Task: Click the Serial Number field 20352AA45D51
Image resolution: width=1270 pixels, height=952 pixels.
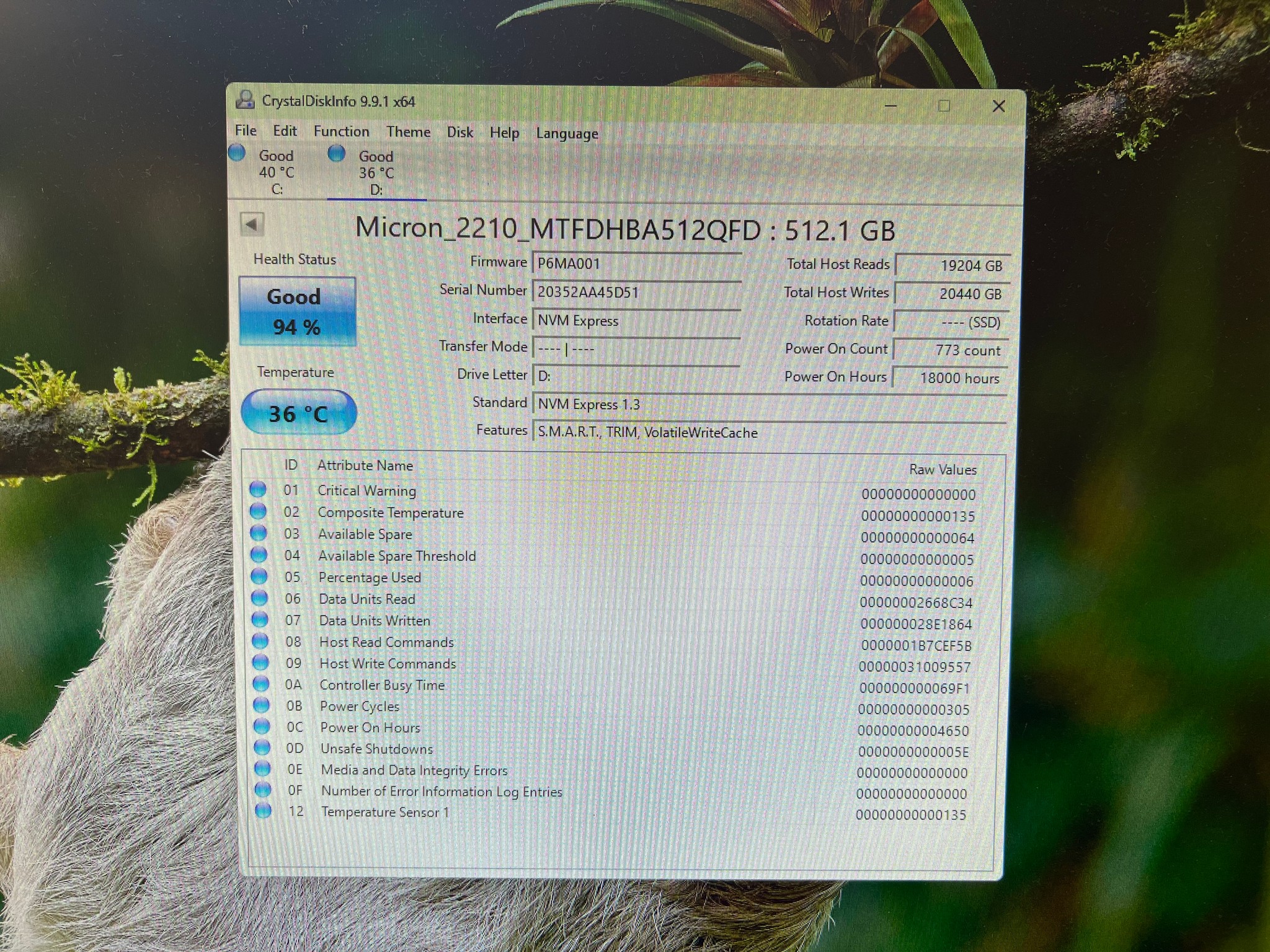Action: [x=636, y=292]
